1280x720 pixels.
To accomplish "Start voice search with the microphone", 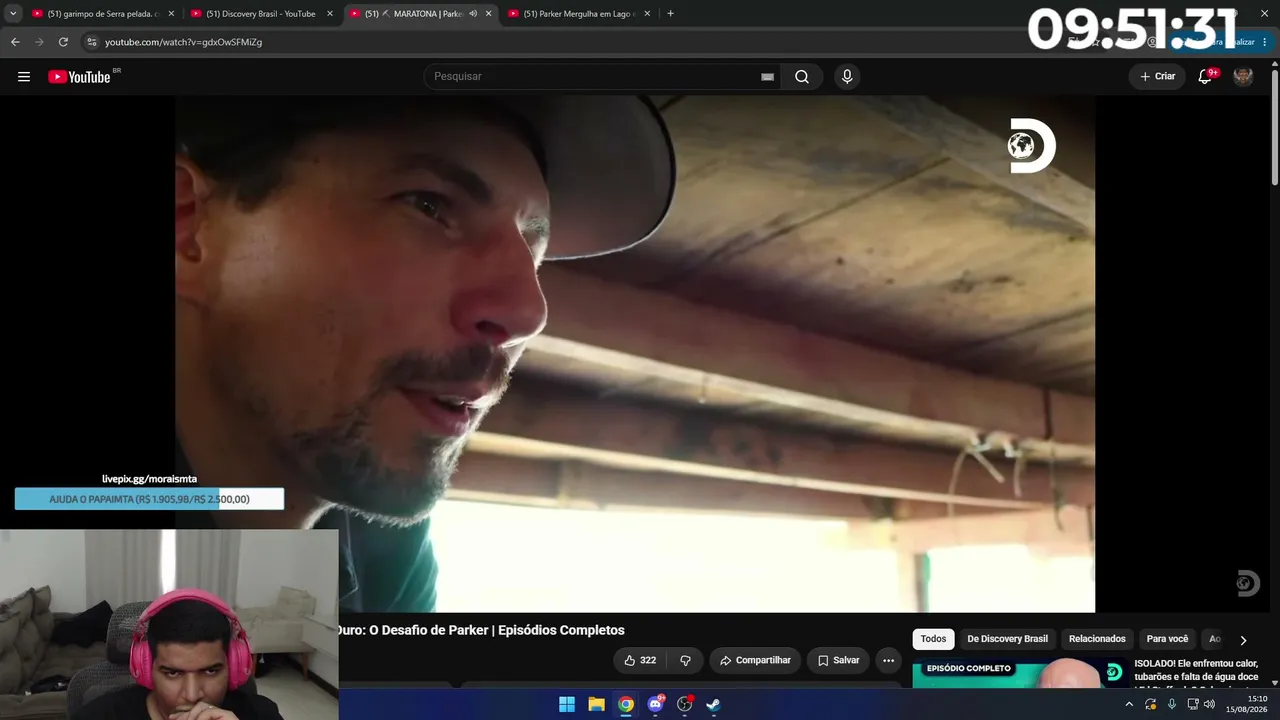I will coord(847,77).
